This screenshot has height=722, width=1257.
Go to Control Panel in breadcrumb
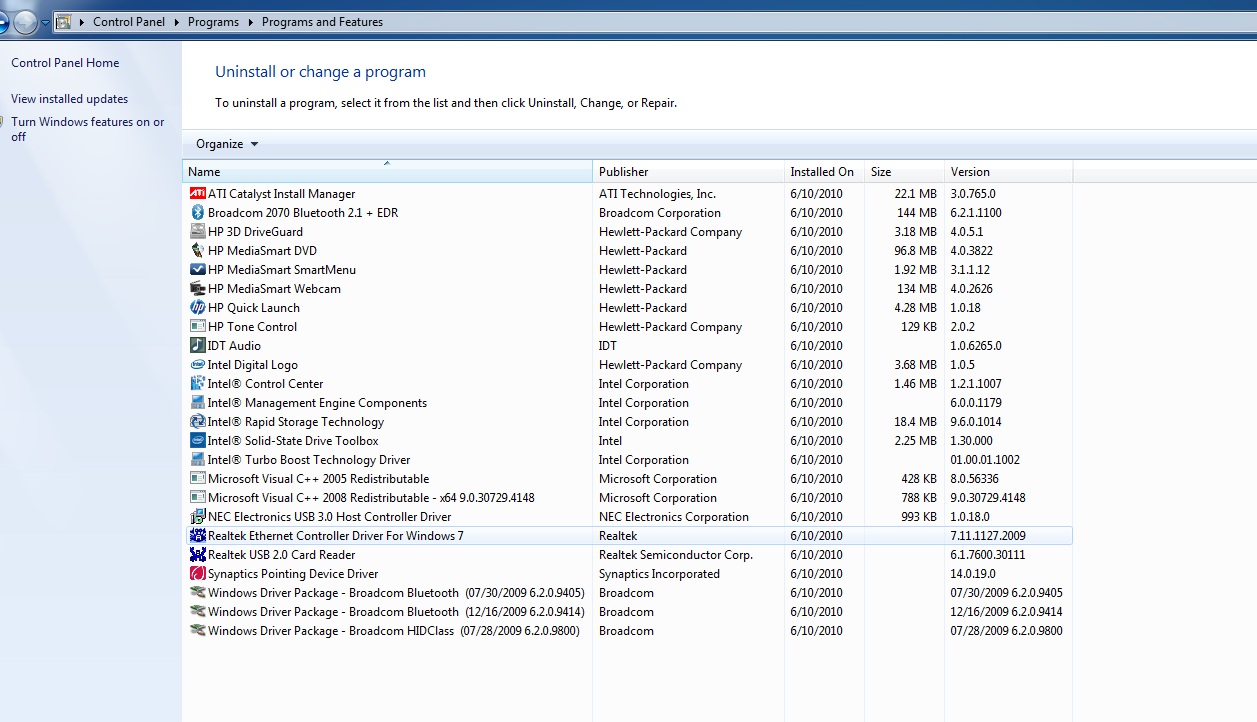(x=130, y=22)
